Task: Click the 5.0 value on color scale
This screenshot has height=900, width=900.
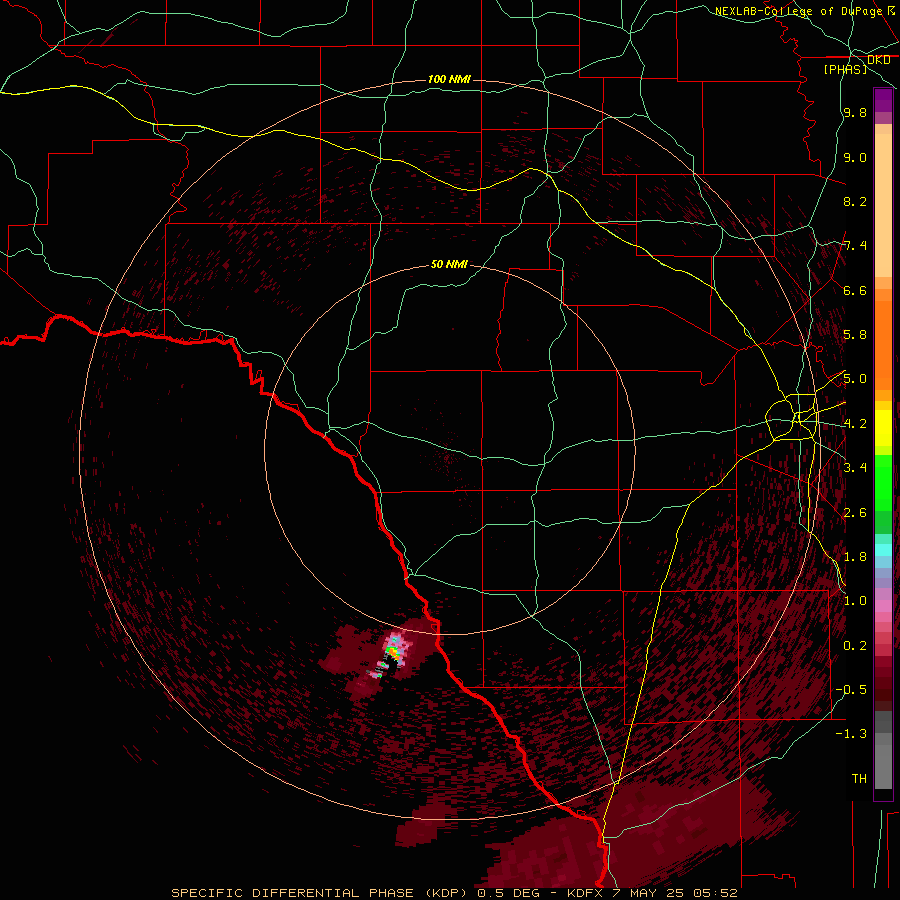Action: pos(855,379)
